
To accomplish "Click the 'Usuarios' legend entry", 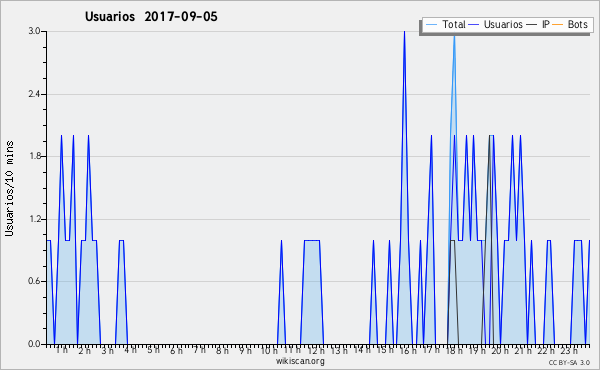I will click(x=496, y=24).
